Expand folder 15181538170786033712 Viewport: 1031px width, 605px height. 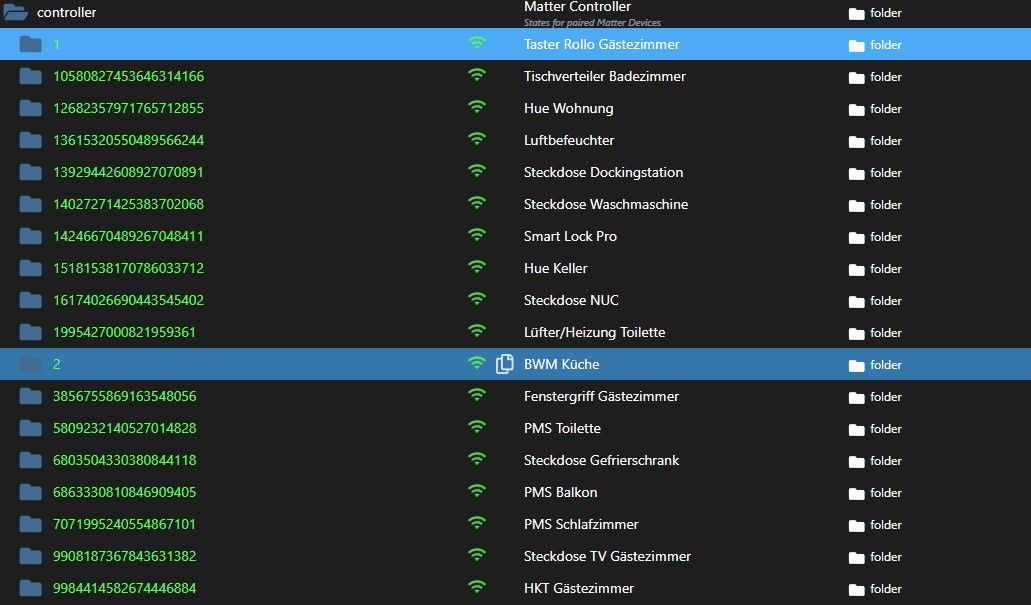click(x=30, y=268)
